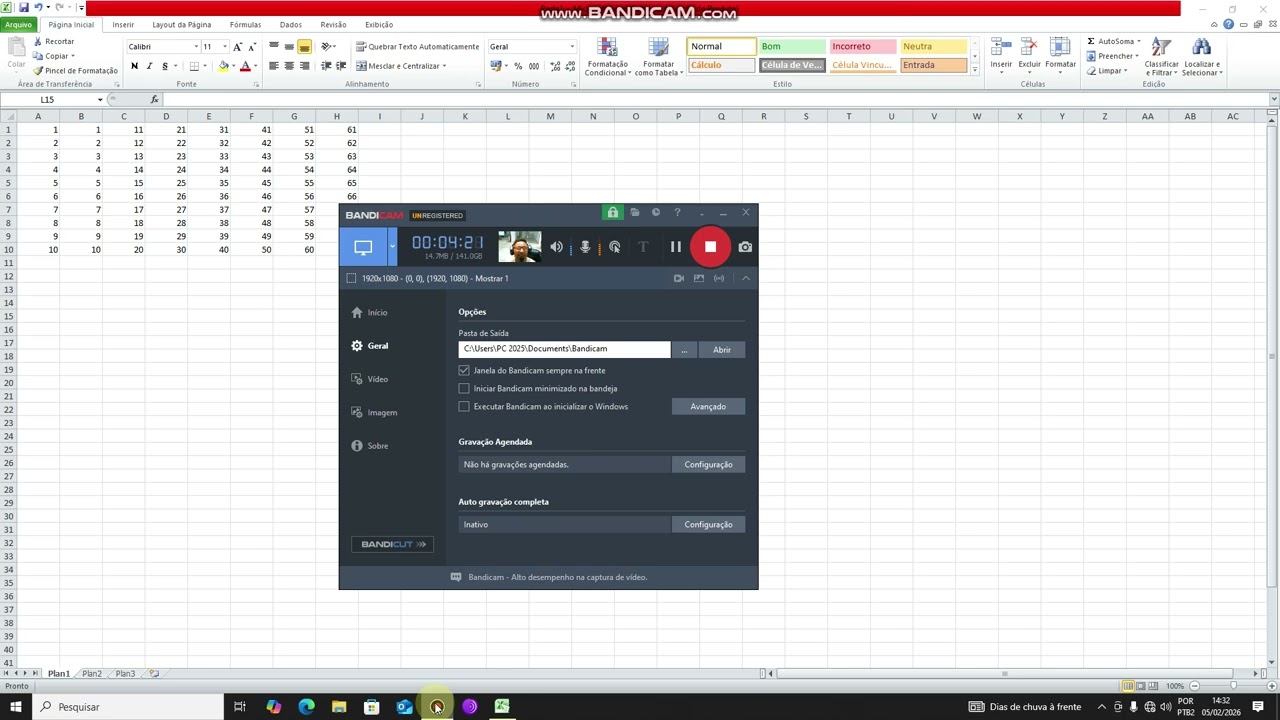Switch to Dados ribbon tab
Screen dimensions: 1280x720
pos(291,24)
